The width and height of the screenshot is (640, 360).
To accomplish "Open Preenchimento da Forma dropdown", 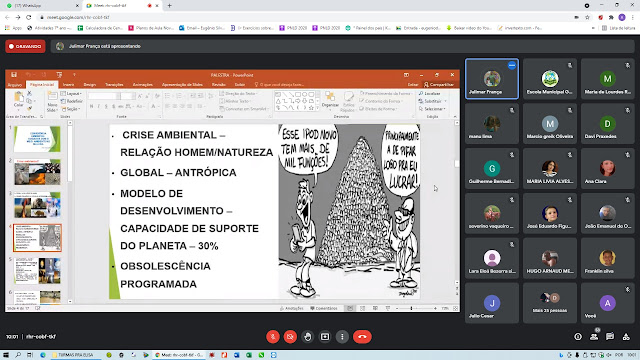I will tap(386, 93).
